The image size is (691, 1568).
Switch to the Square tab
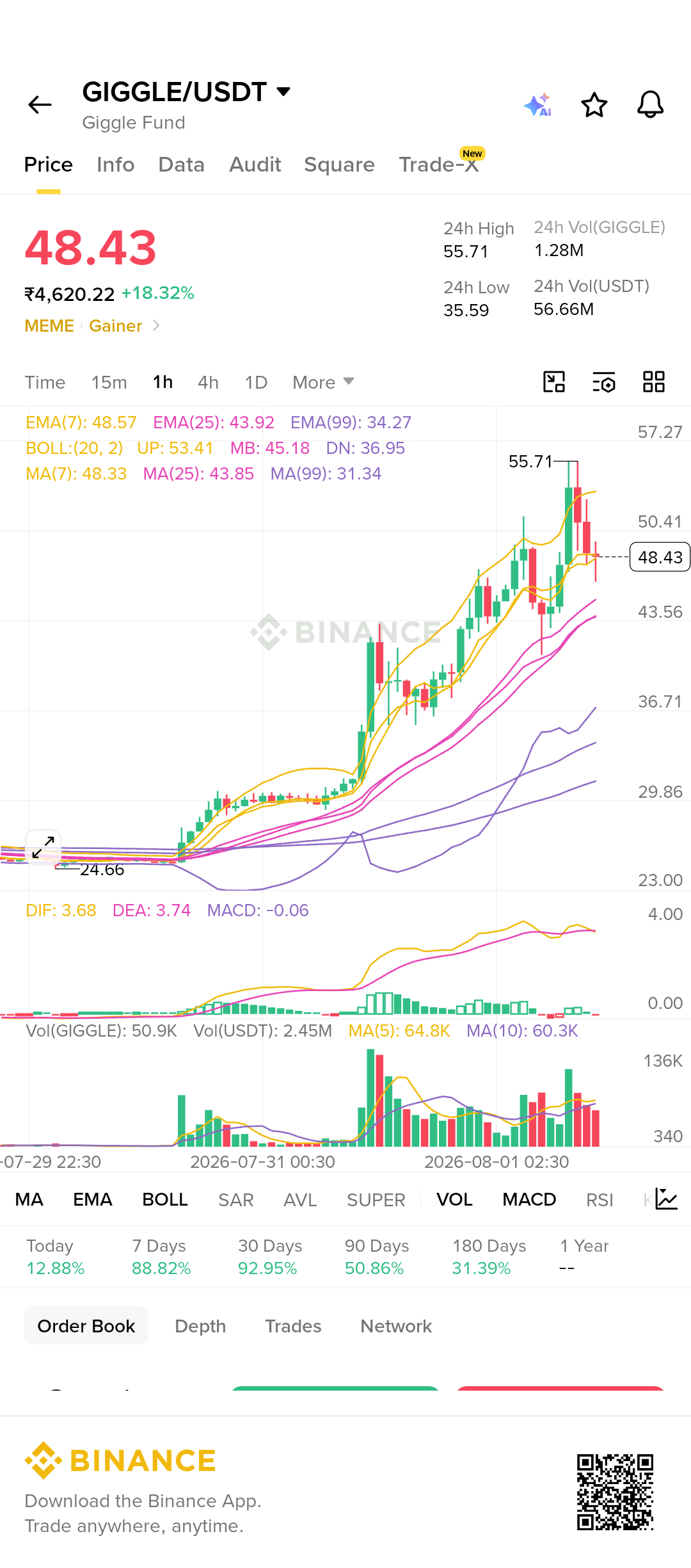tap(340, 165)
